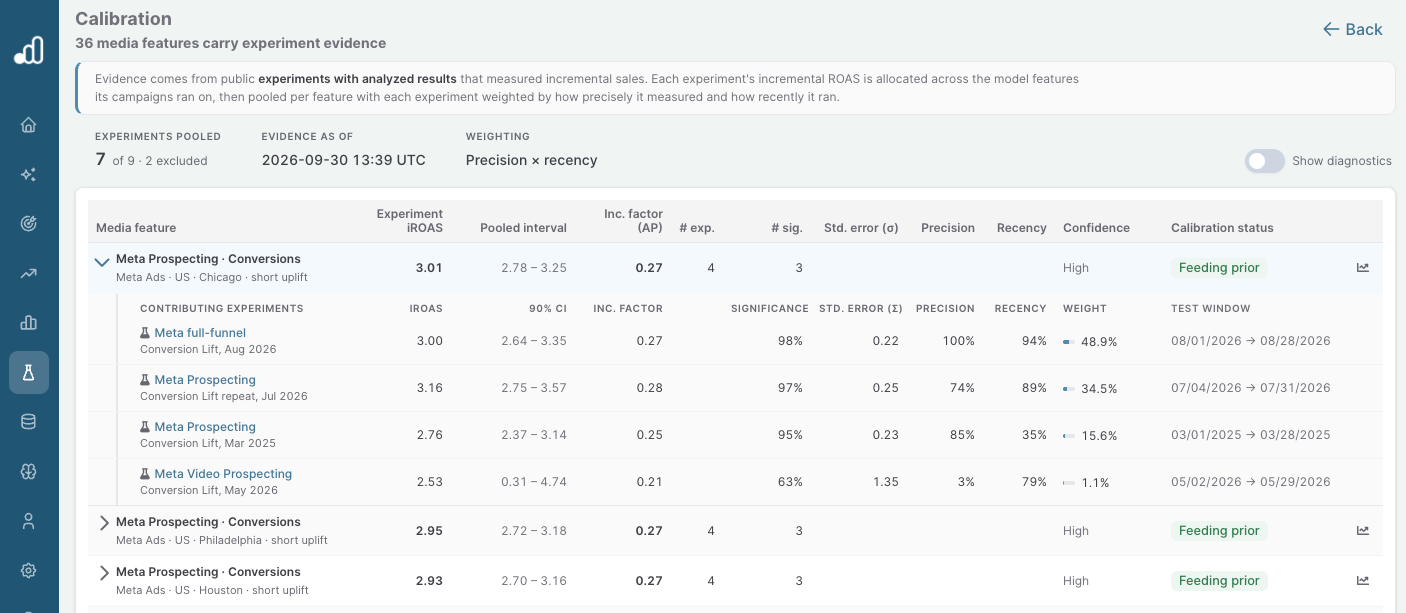The height and width of the screenshot is (613, 1406).
Task: Open the Meta Video Prospecting experiment link
Action: click(x=223, y=474)
